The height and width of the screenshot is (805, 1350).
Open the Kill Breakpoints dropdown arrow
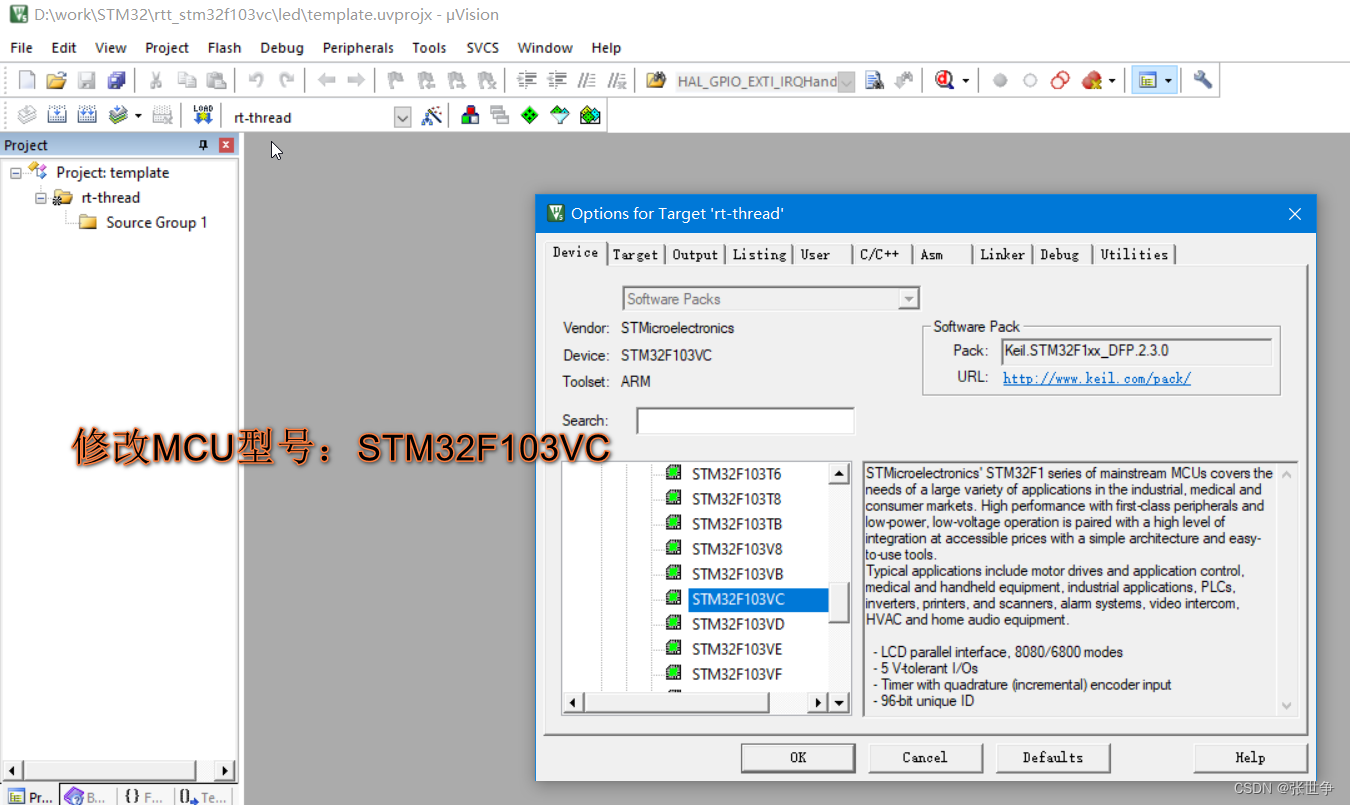1111,82
